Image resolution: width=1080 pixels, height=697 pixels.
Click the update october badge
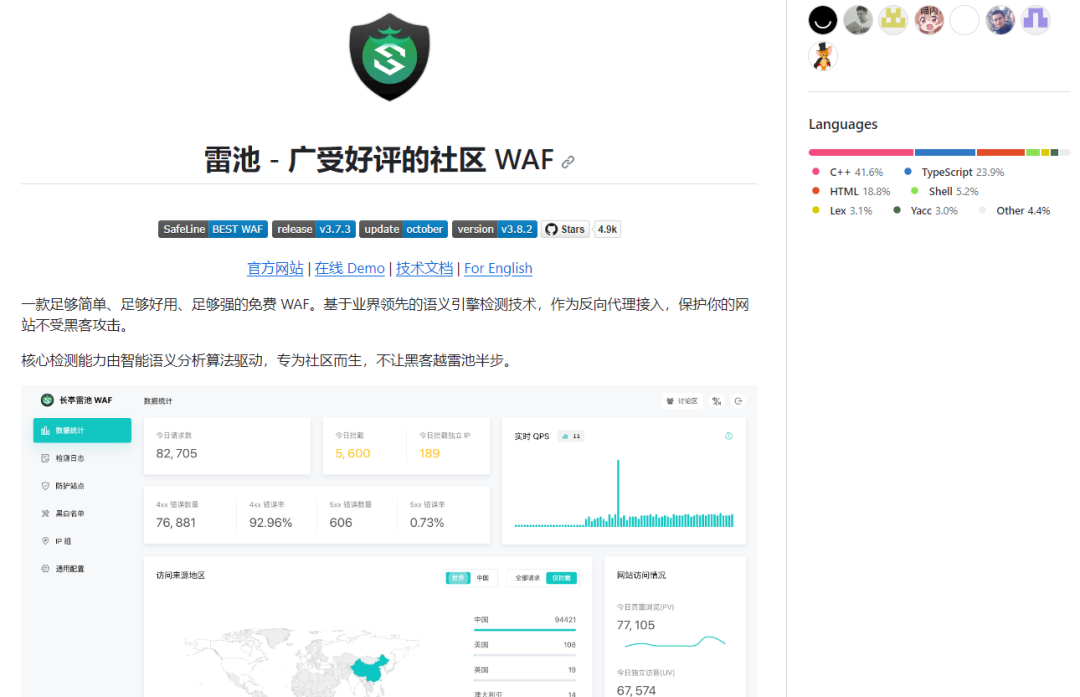(404, 229)
